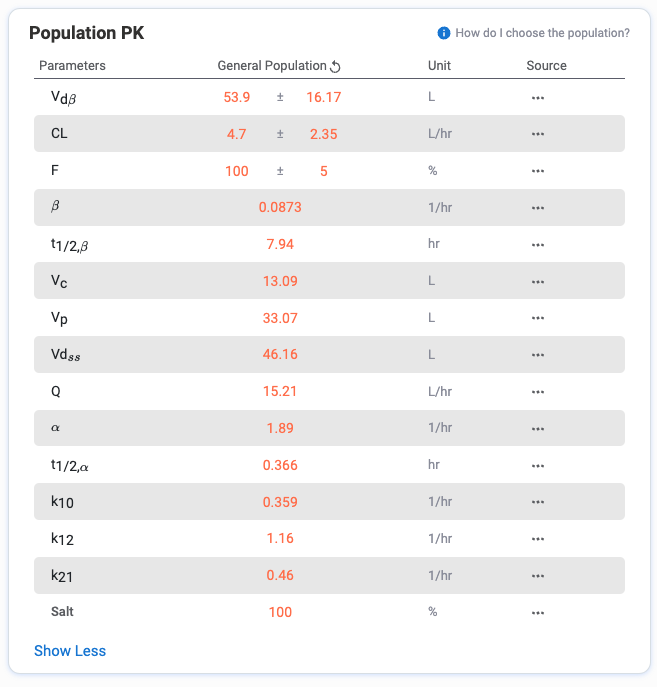657x687 pixels.
Task: Edit the CL mean value 4.7
Action: [237, 134]
